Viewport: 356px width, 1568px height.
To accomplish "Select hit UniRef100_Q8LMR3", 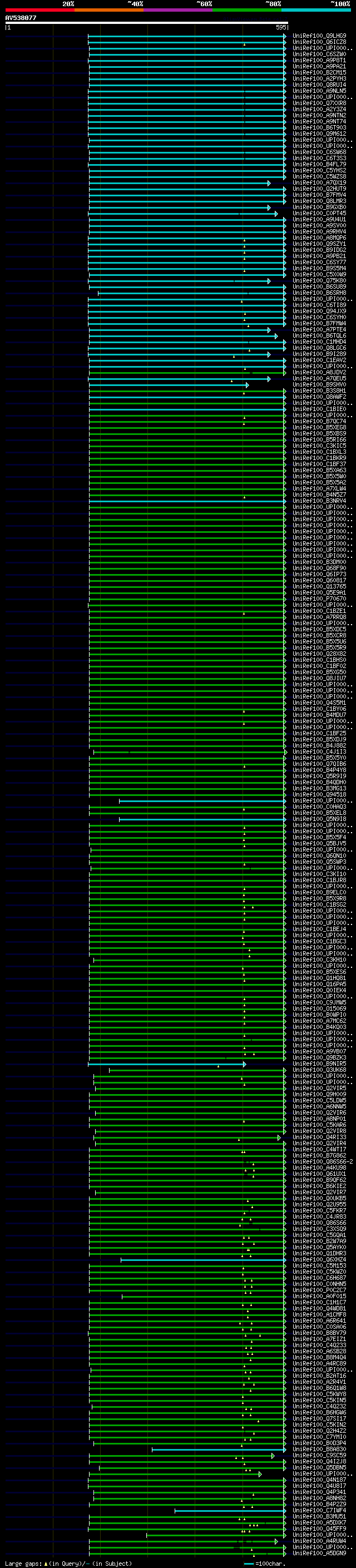I will click(x=319, y=201).
